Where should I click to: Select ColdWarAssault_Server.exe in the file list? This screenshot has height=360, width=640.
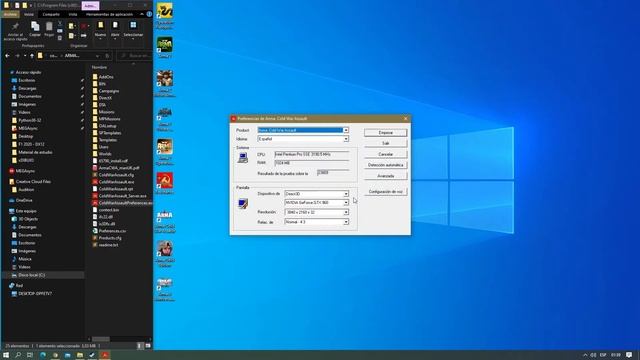[x=122, y=196]
